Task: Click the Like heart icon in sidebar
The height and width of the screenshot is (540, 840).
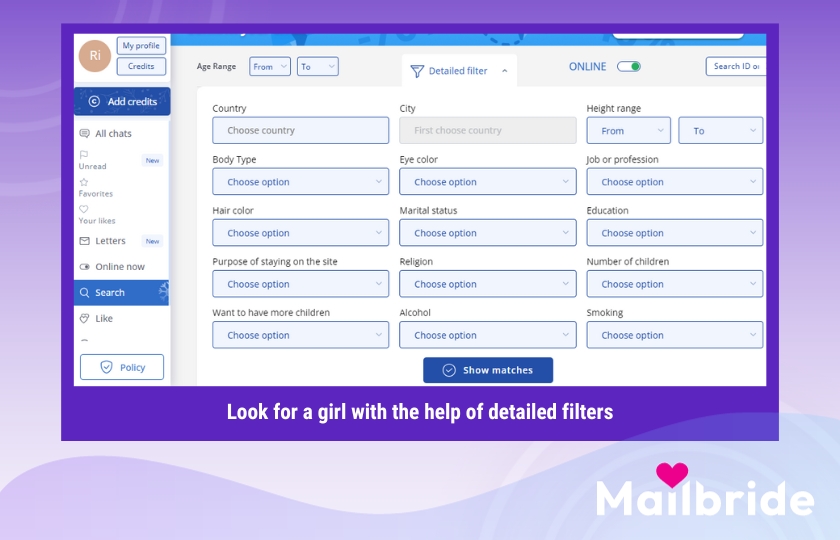Action: coord(85,318)
